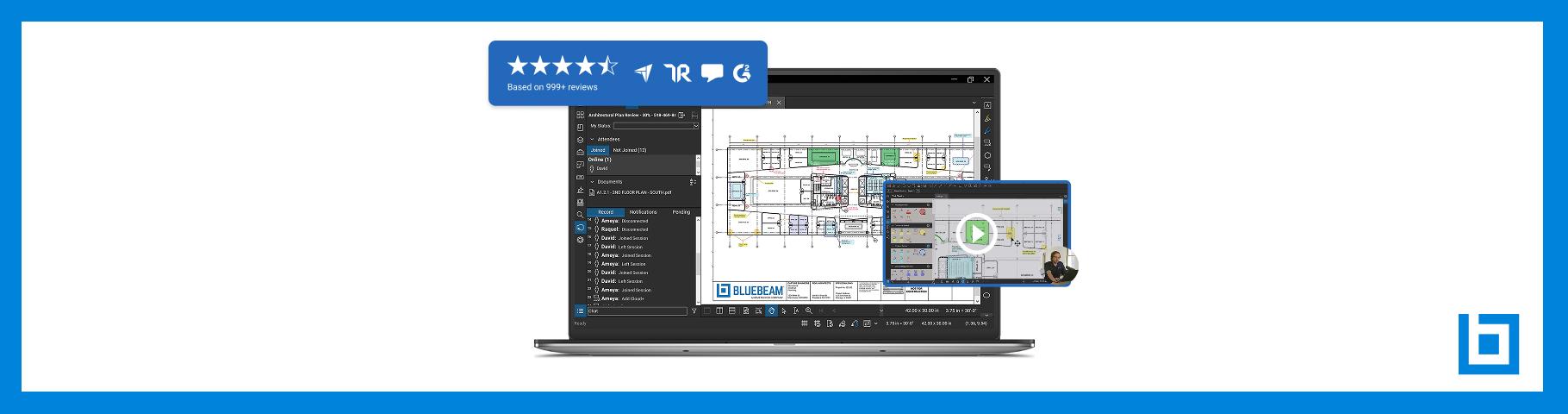This screenshot has height=414, width=1568.
Task: Click the Online (1) group header
Action: [x=600, y=160]
